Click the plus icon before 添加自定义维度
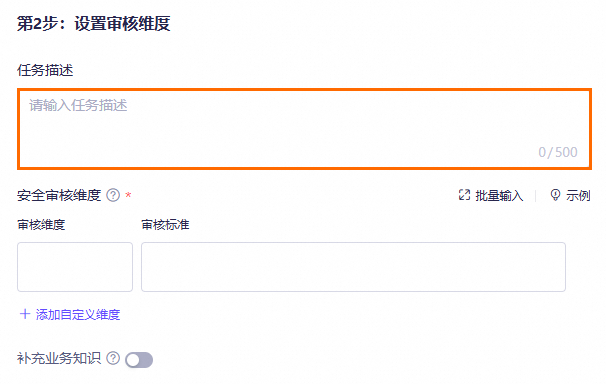The width and height of the screenshot is (606, 384). 25,314
